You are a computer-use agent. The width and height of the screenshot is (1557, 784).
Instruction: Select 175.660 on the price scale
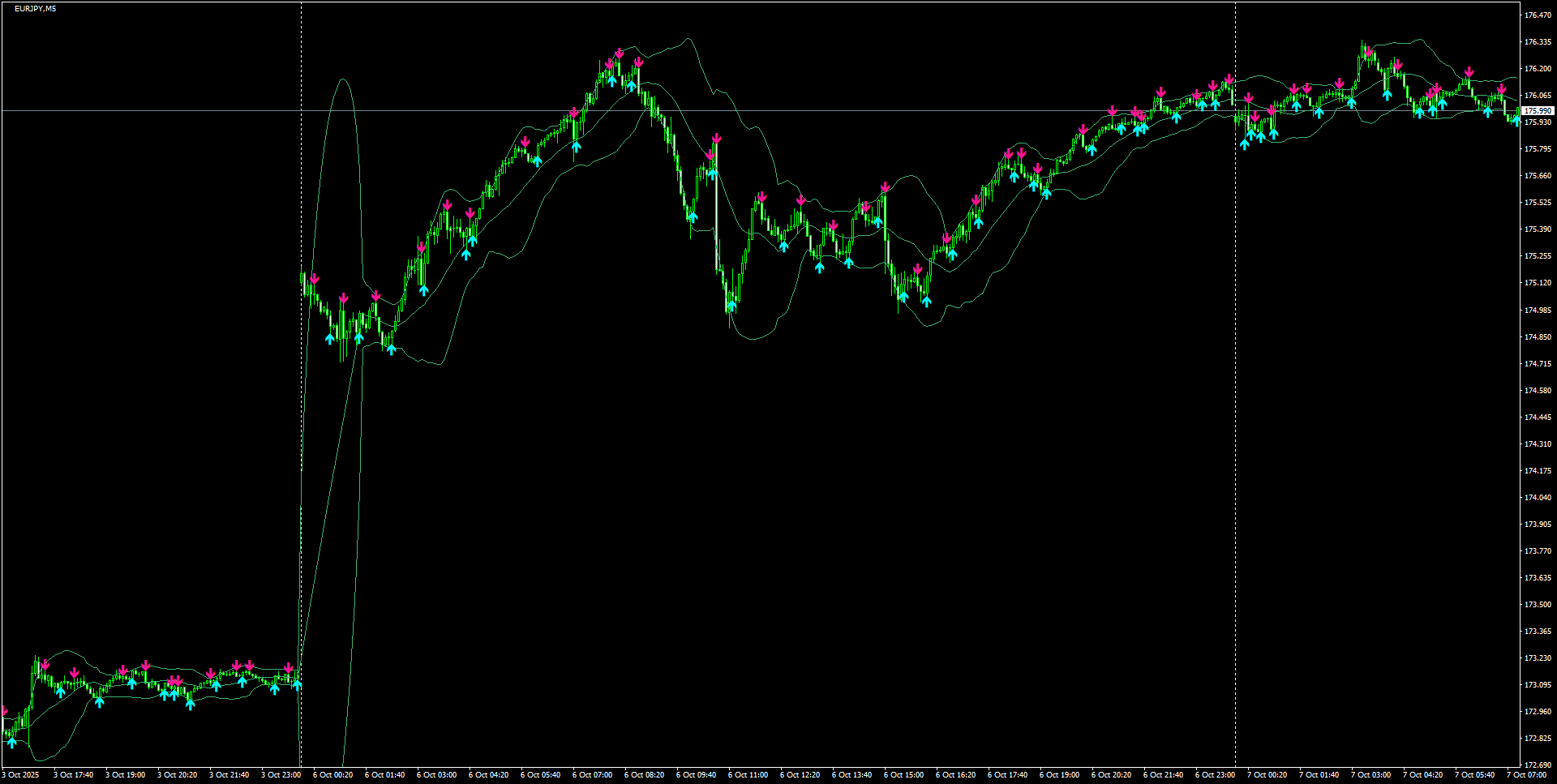(1538, 176)
